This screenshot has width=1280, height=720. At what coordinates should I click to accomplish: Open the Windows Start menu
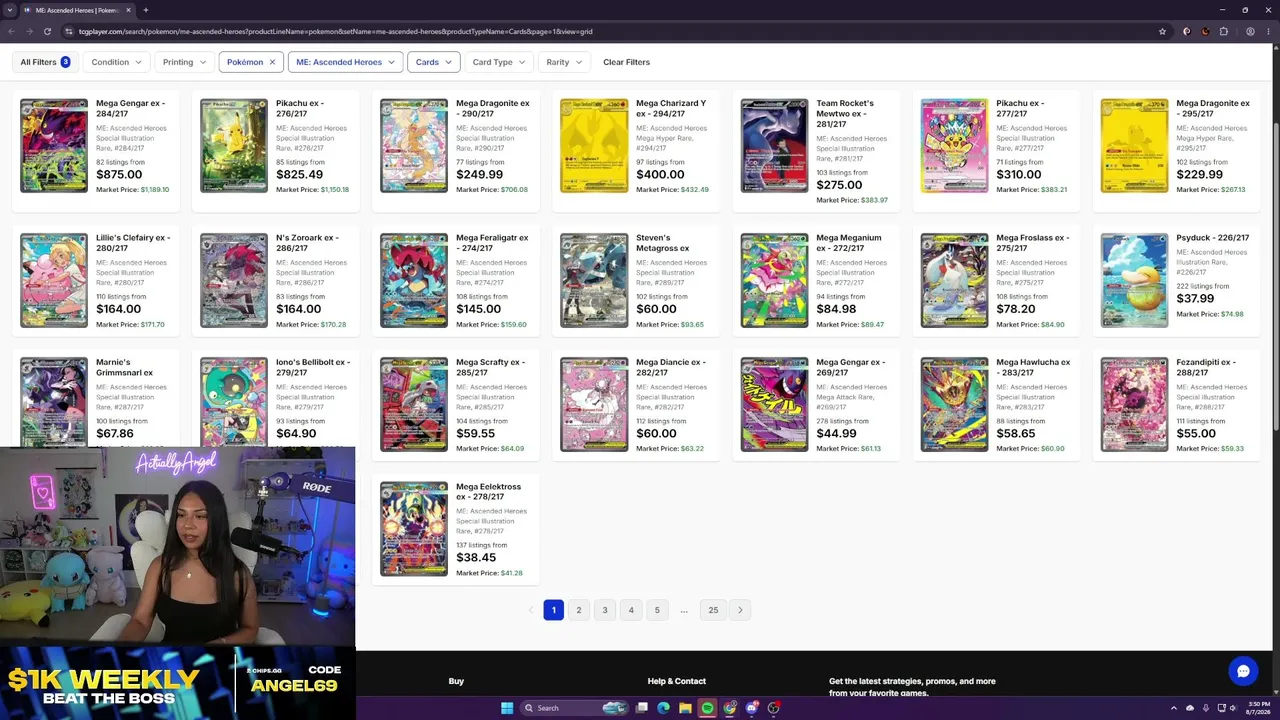(x=507, y=708)
